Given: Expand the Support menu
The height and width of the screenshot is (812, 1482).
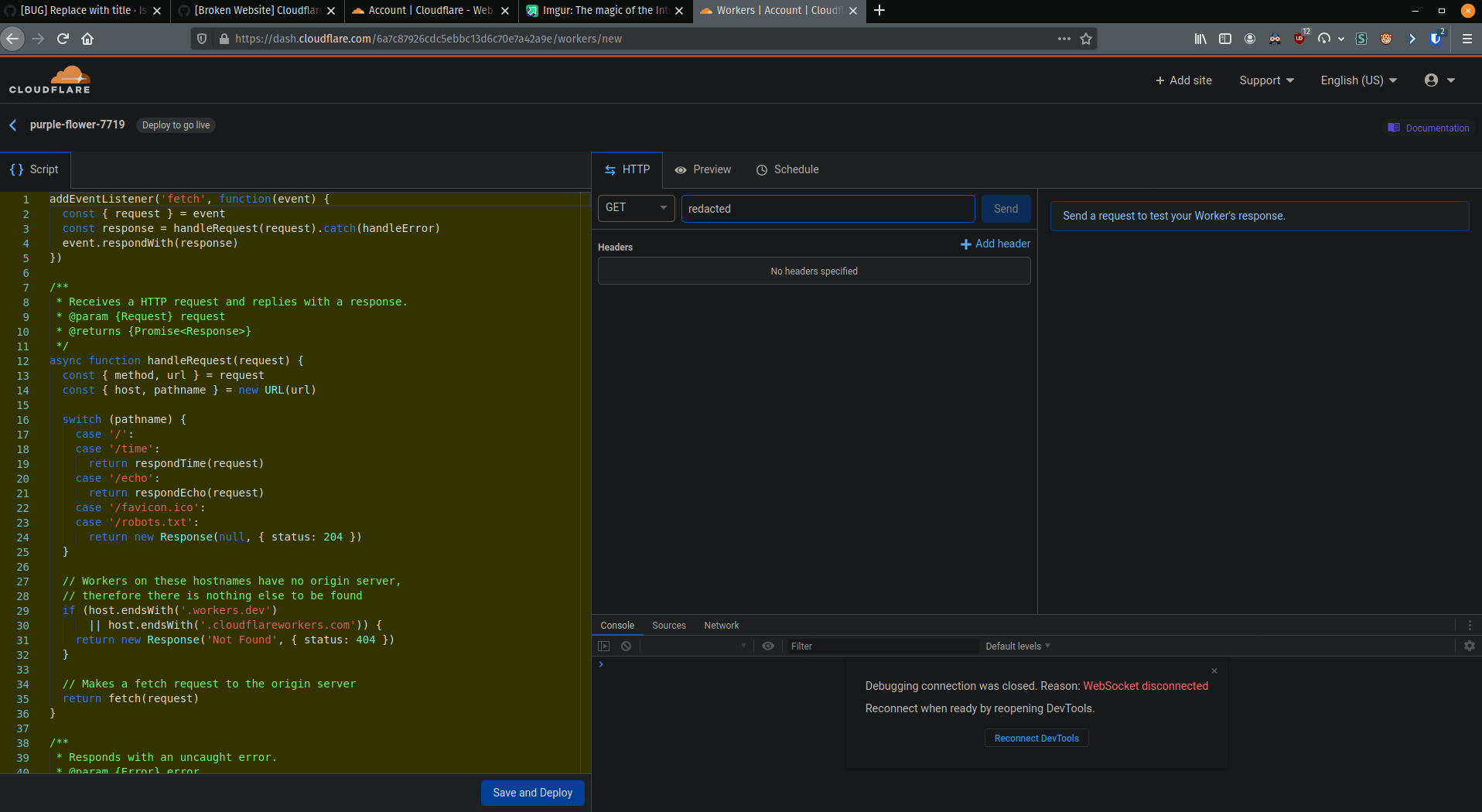Looking at the screenshot, I should point(1266,80).
